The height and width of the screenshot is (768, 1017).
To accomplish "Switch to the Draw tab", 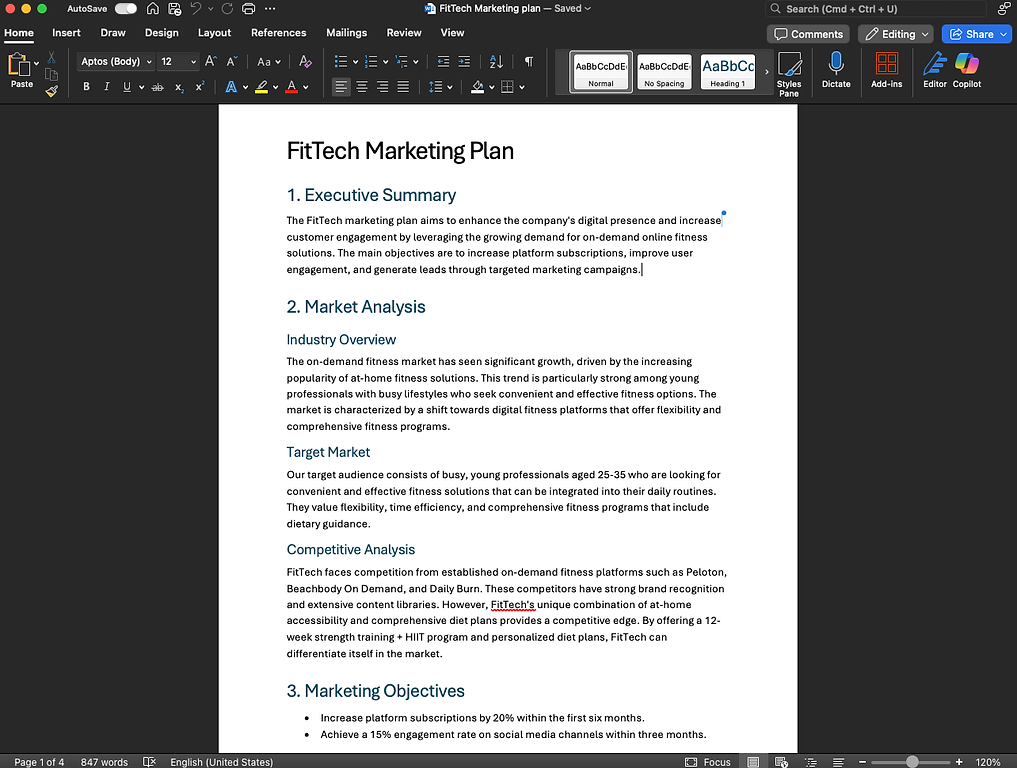I will pos(113,32).
